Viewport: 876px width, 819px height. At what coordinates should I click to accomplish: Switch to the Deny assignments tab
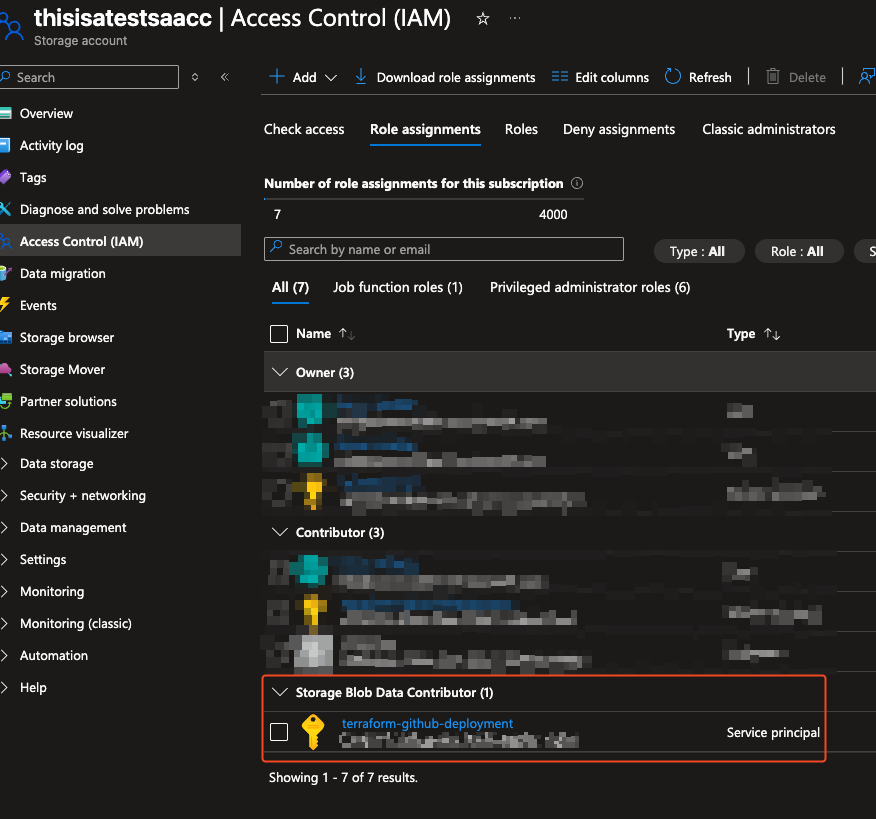pyautogui.click(x=619, y=129)
